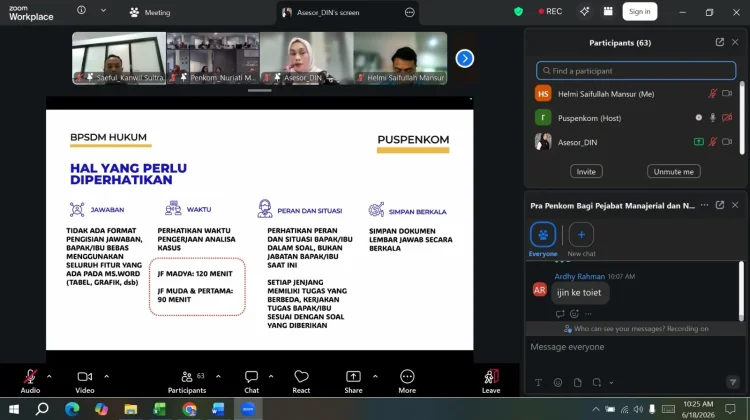Select Helmi Saifullah Mansur (Me) participant row
The image size is (750, 420).
point(635,94)
